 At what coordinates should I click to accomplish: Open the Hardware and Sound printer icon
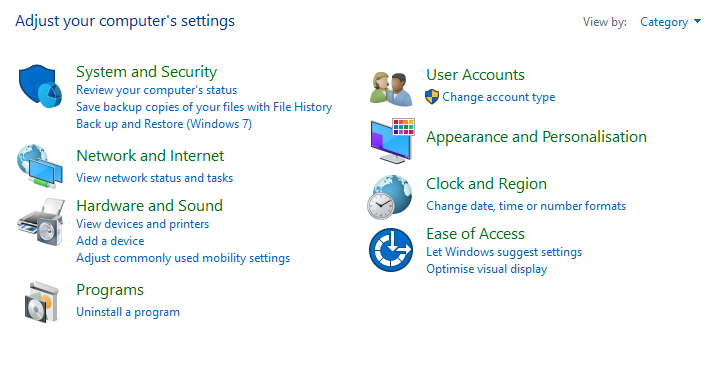[x=41, y=222]
